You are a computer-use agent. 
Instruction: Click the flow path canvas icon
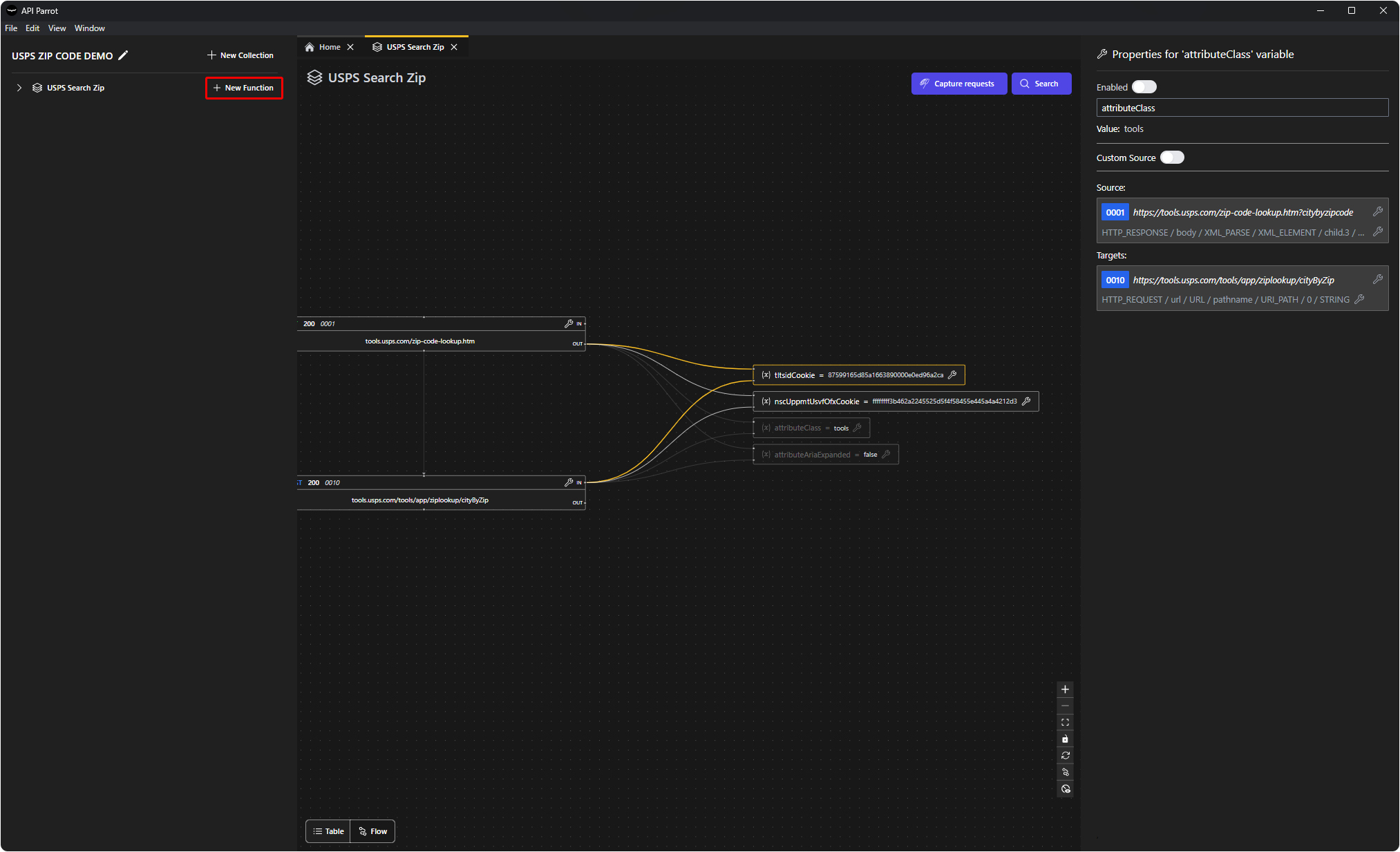[x=1065, y=772]
